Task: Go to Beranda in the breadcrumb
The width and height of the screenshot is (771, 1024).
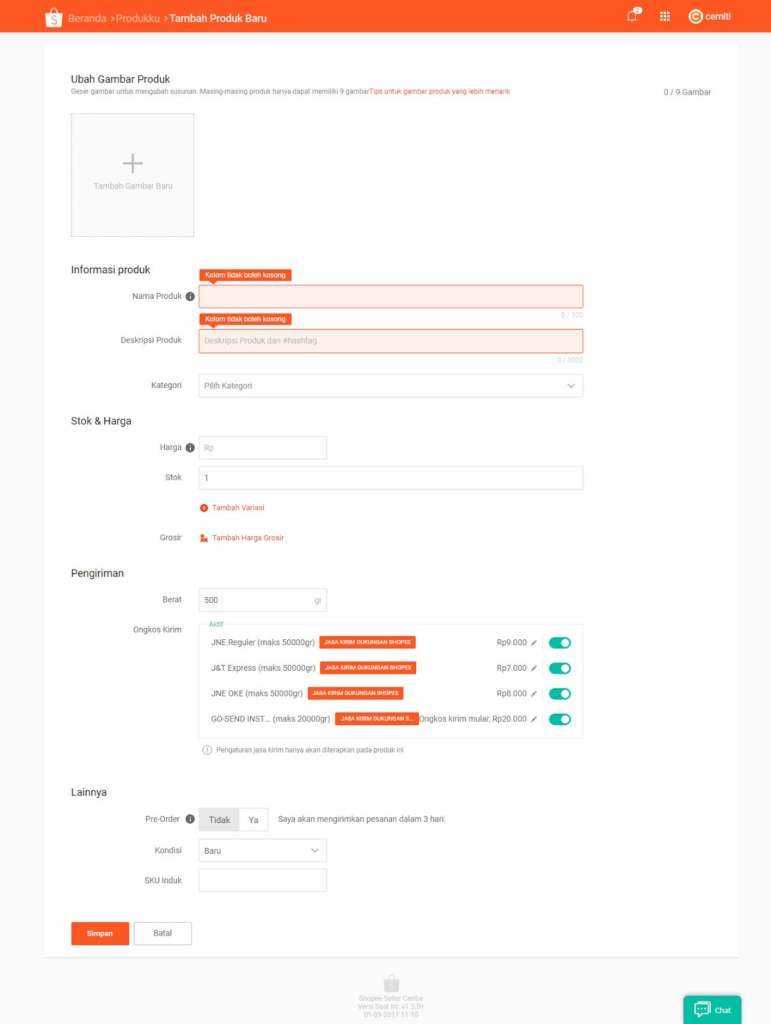Action: coord(87,18)
